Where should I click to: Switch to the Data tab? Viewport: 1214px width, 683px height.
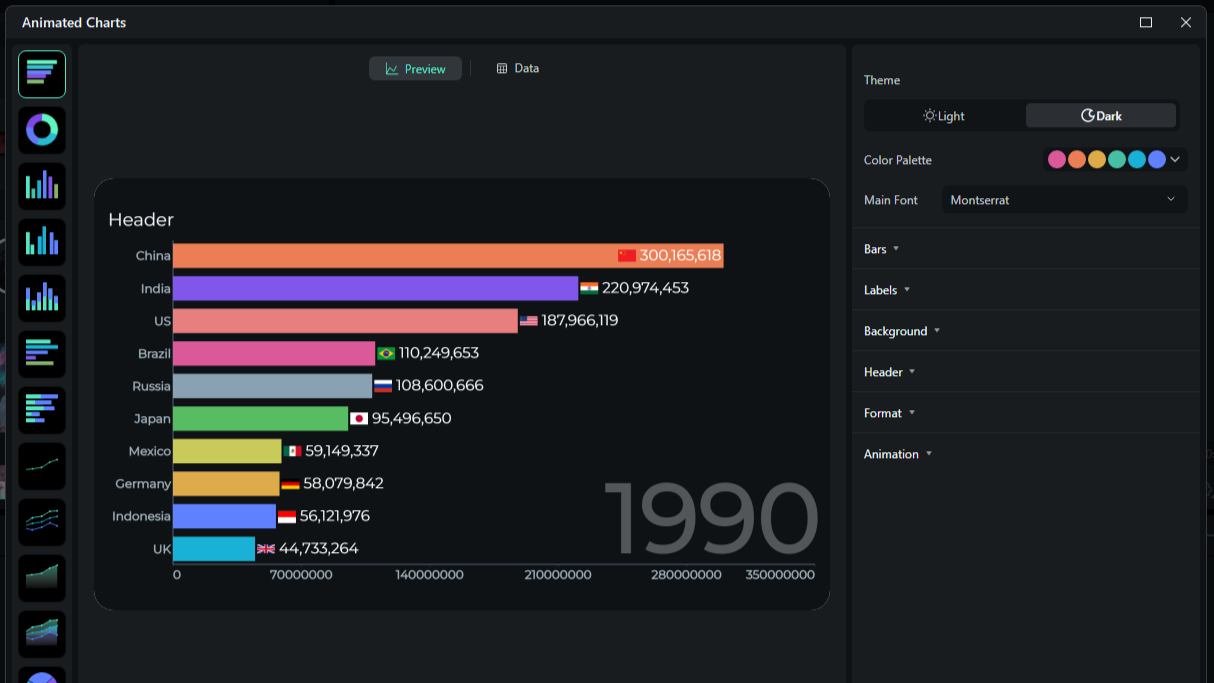518,68
